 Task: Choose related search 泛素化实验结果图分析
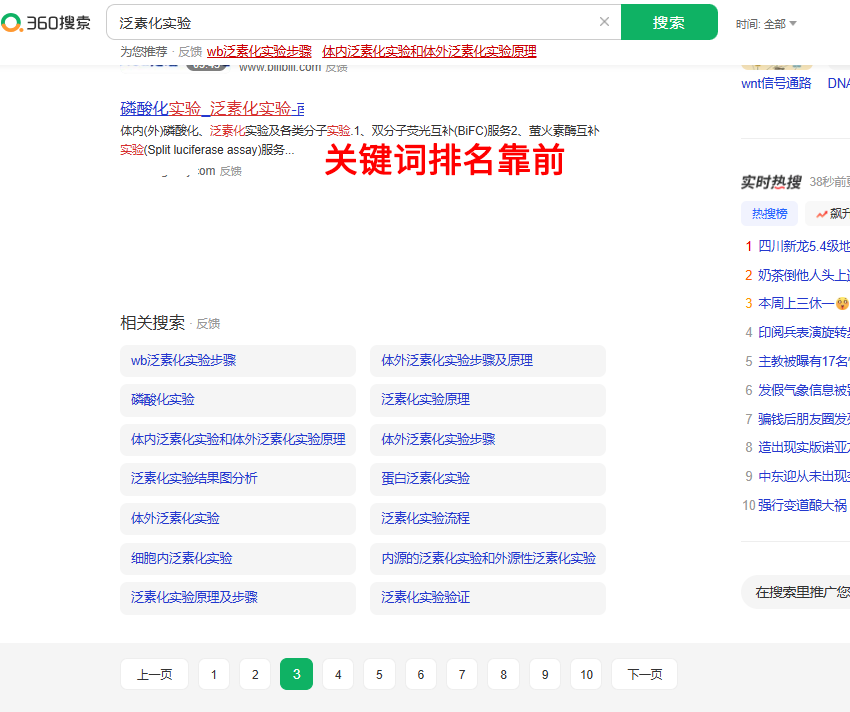(x=194, y=479)
